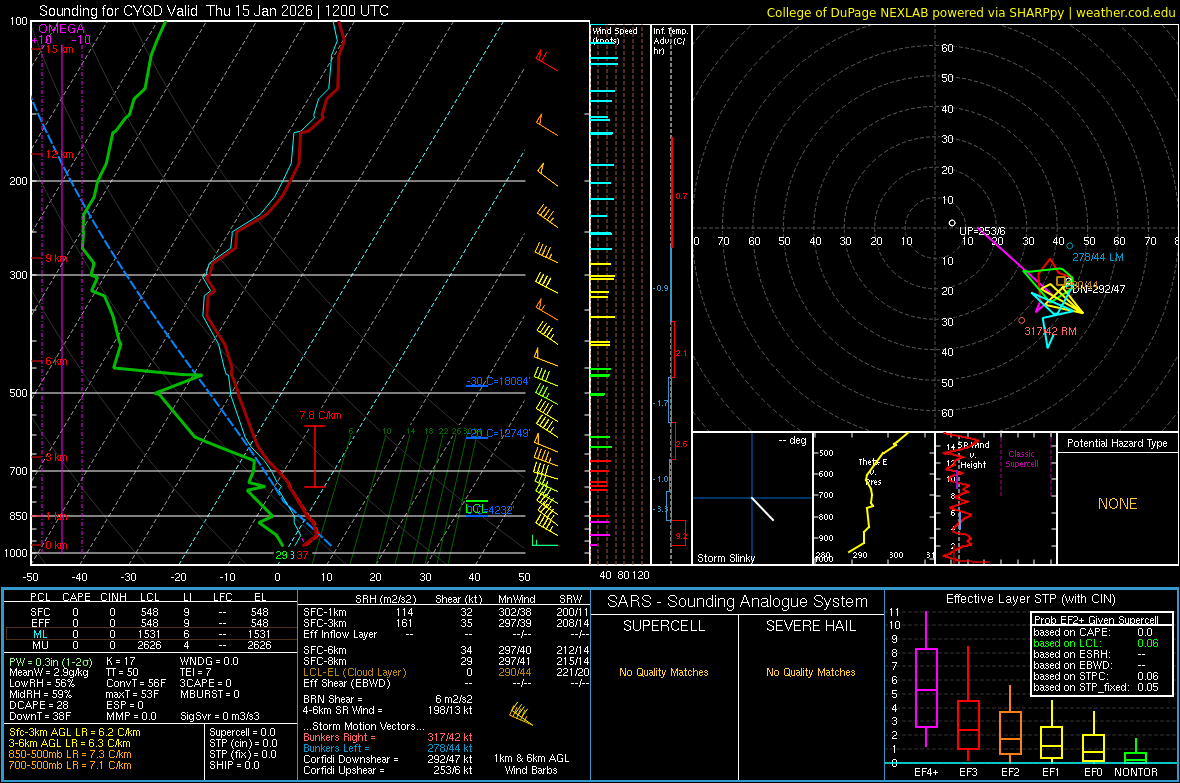Click No Quality Matches under SUPERCELL
Screen dimensions: 1180x783
(664, 672)
